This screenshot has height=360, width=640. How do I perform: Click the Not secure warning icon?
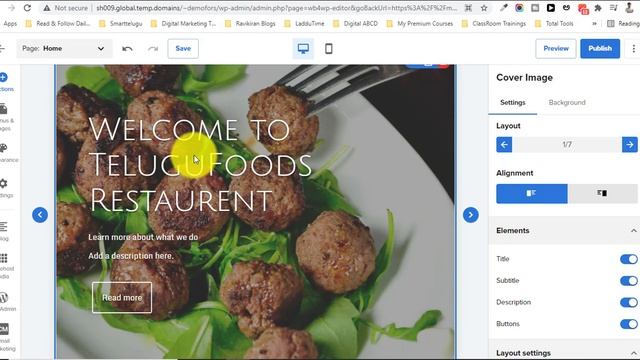click(x=47, y=8)
